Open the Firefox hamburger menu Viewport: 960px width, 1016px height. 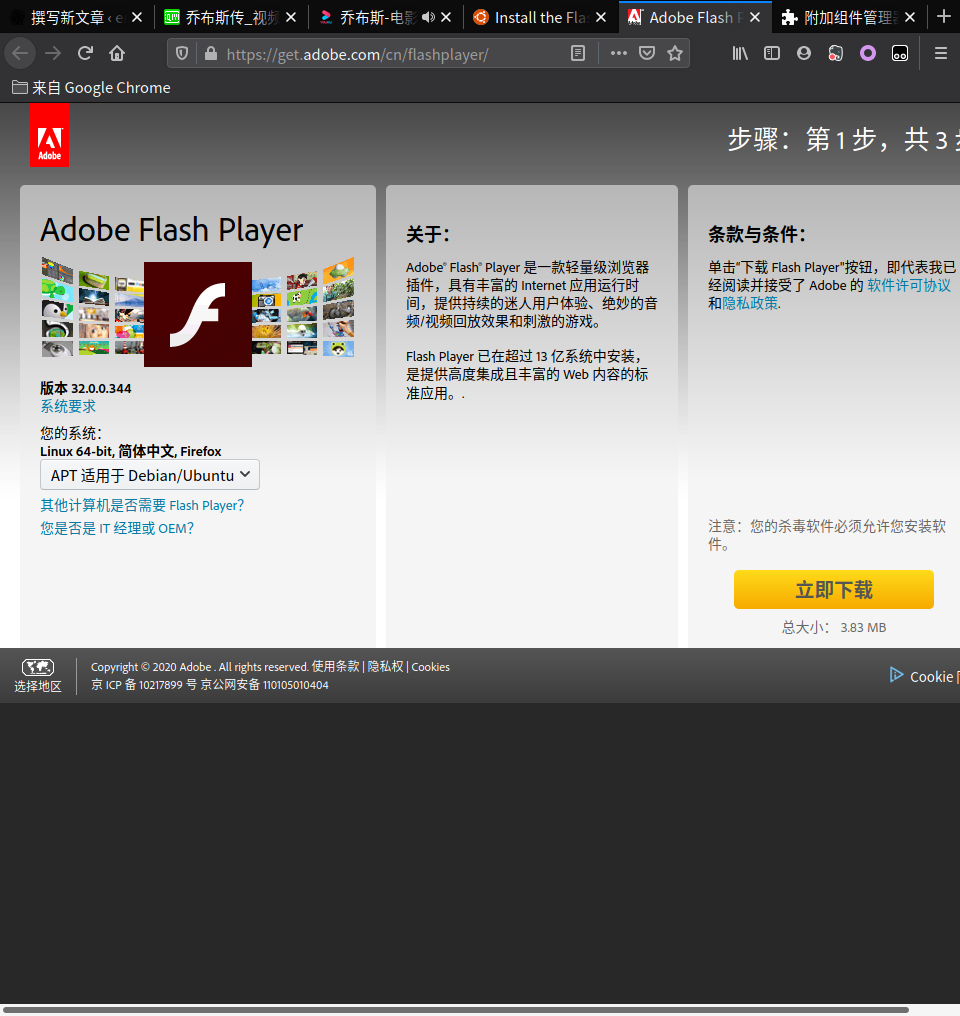[x=941, y=53]
